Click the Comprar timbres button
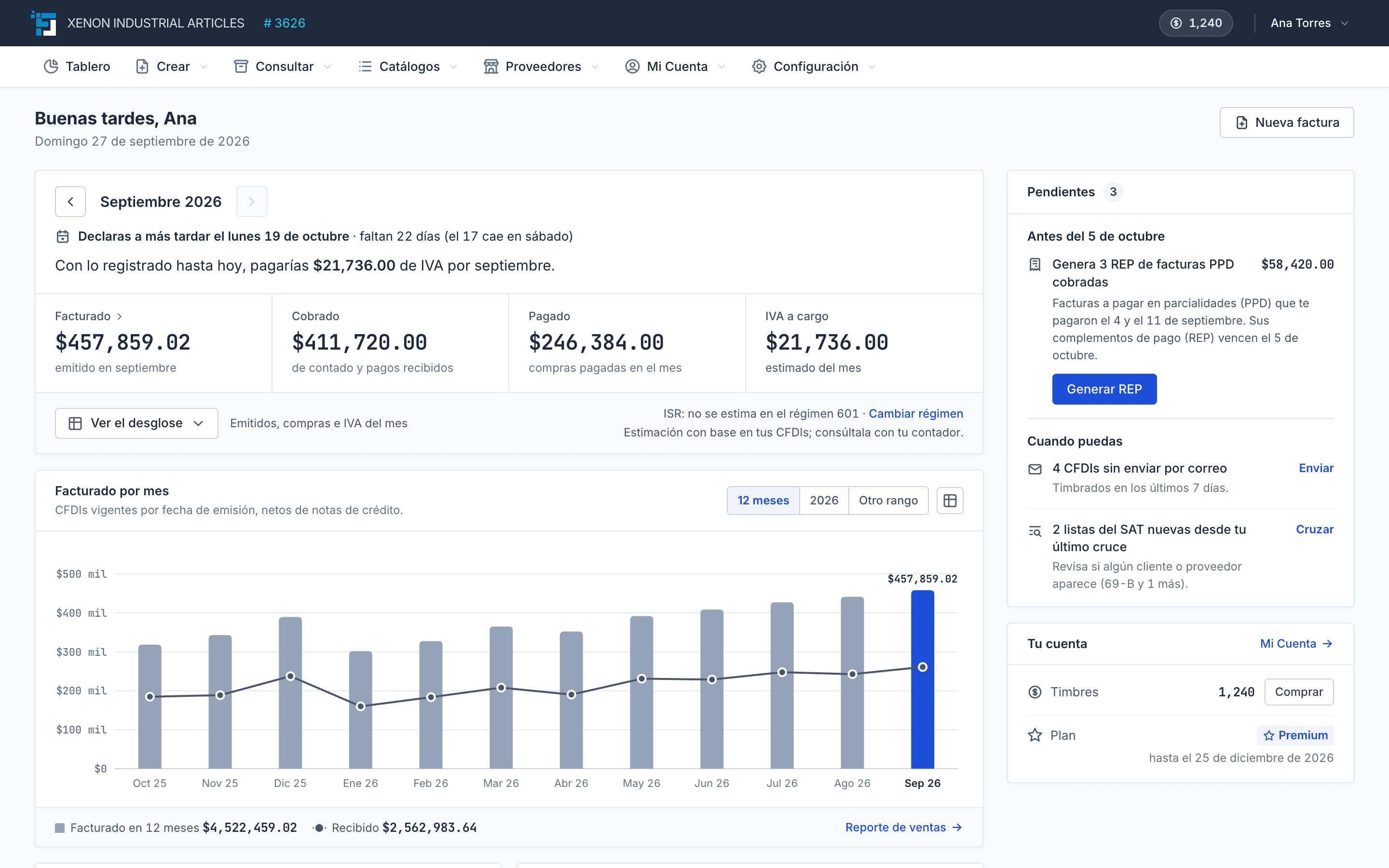This screenshot has width=1389, height=868. (x=1299, y=692)
